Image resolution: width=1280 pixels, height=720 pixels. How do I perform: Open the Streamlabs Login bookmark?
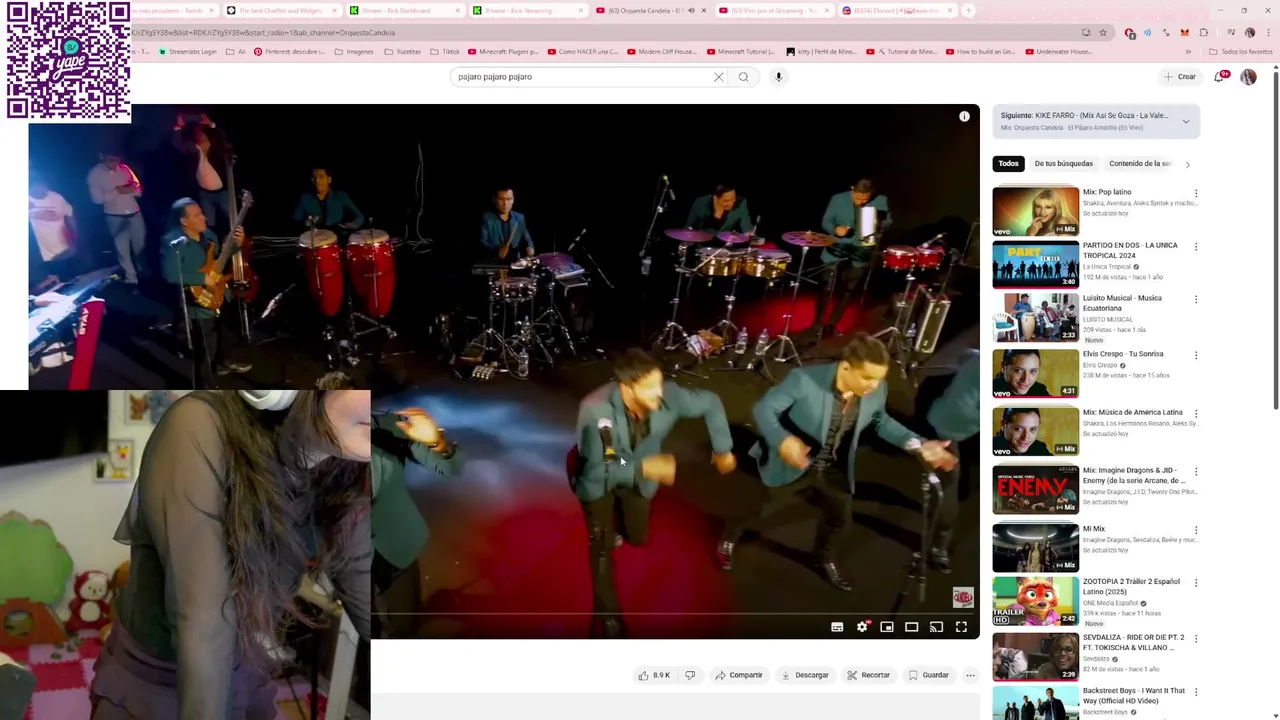pos(187,52)
